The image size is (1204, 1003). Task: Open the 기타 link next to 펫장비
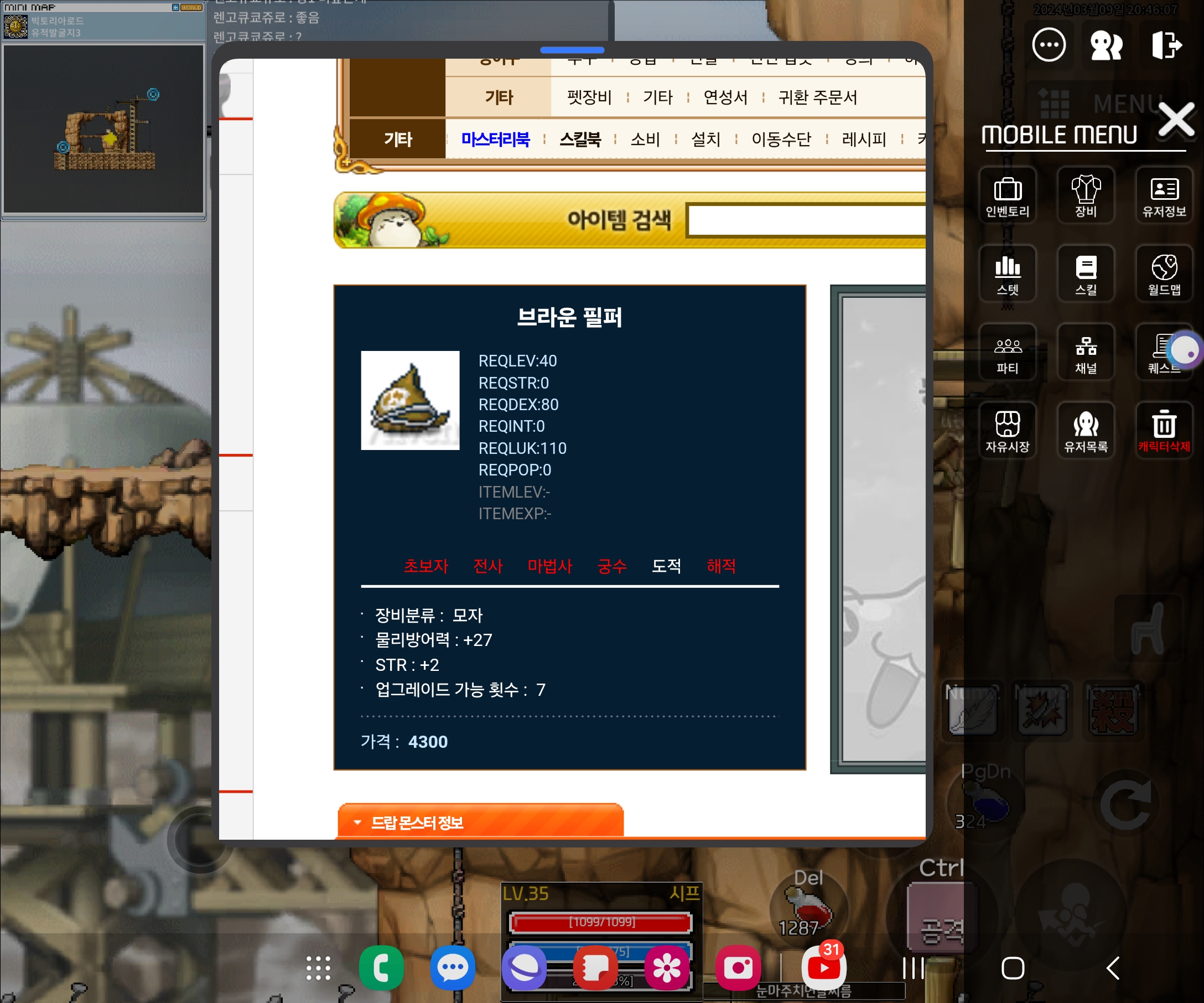tap(658, 97)
